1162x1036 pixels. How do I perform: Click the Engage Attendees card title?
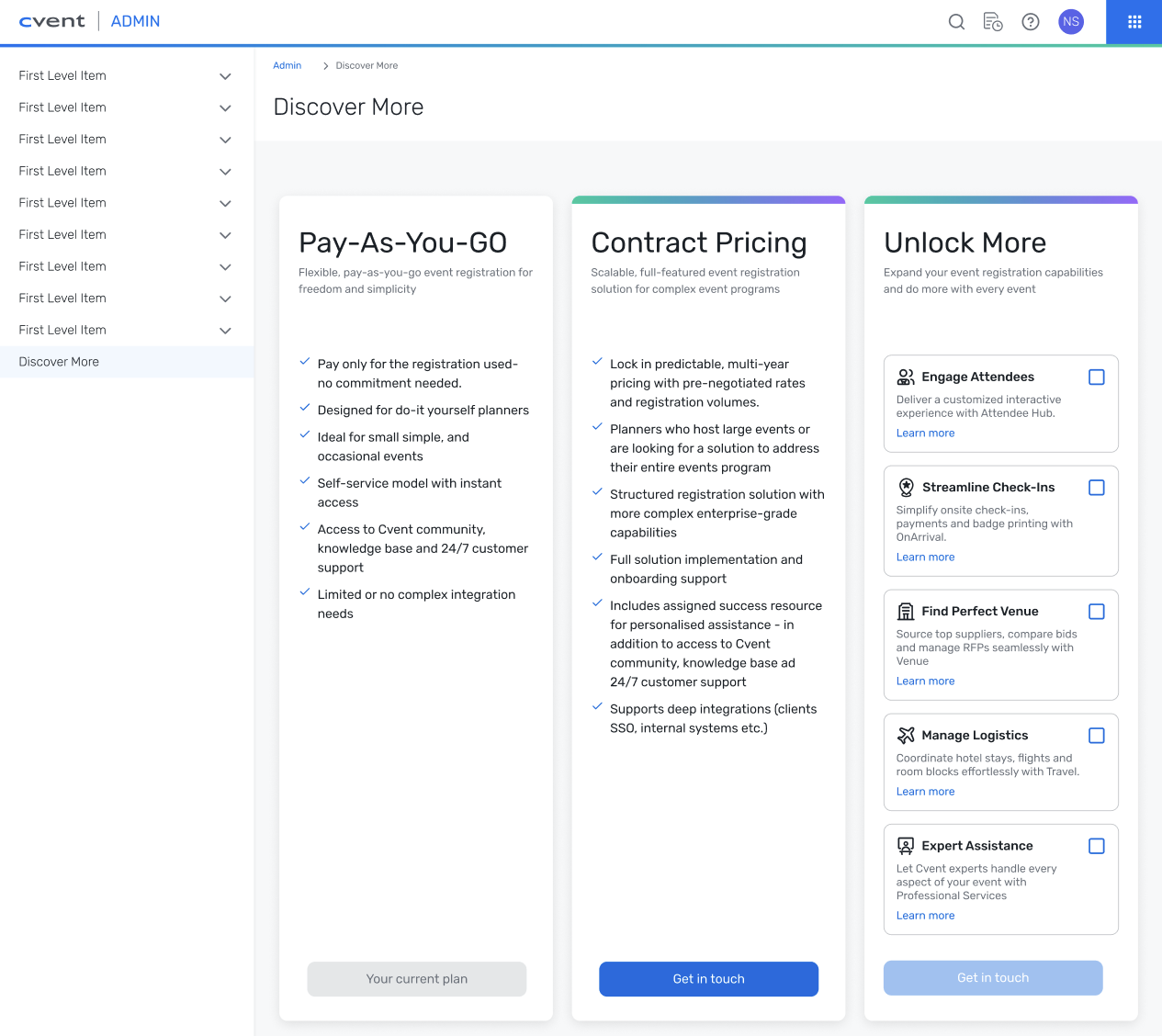click(x=977, y=377)
